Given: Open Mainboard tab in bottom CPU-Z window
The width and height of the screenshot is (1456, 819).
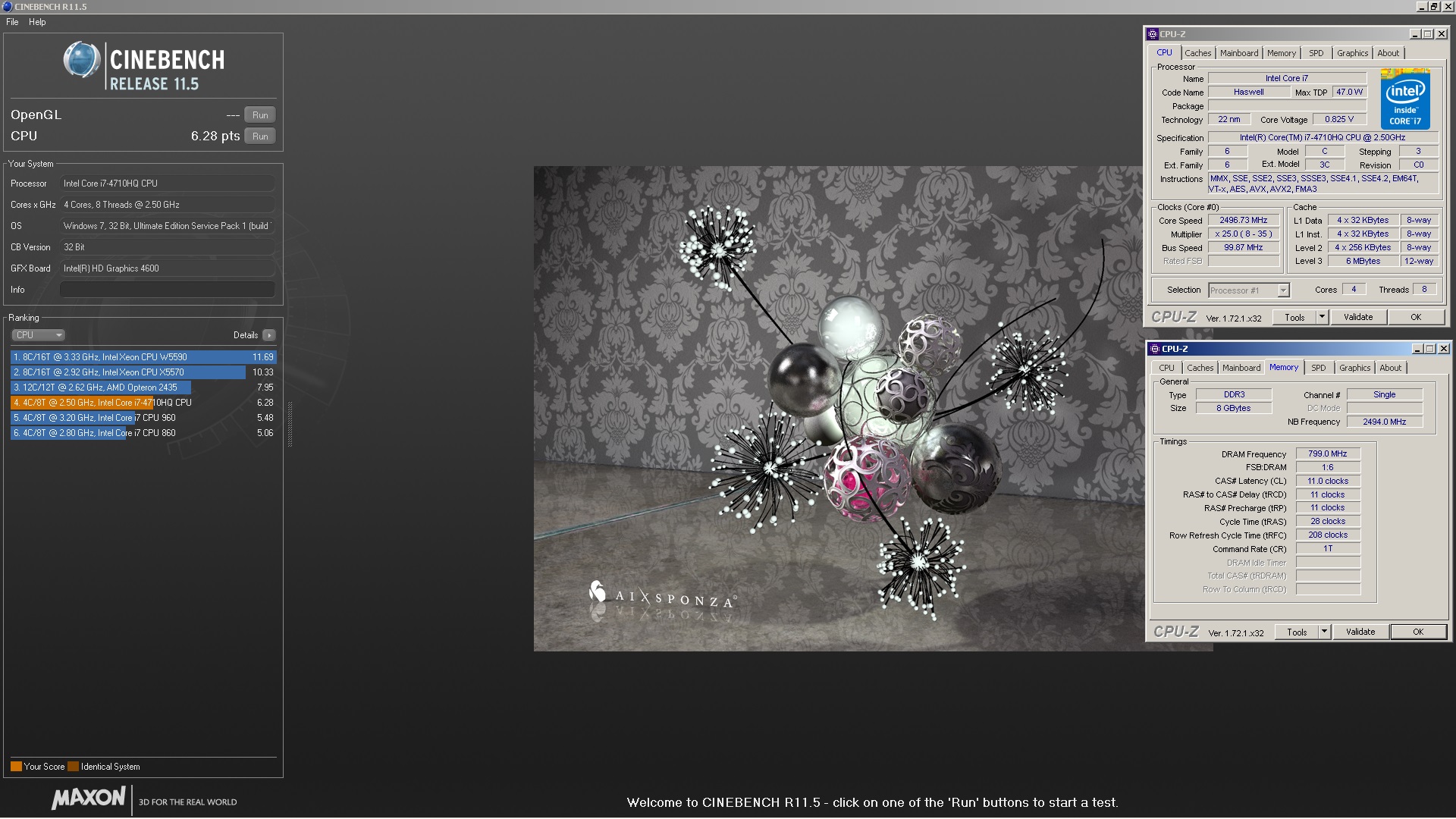Looking at the screenshot, I should [1241, 368].
